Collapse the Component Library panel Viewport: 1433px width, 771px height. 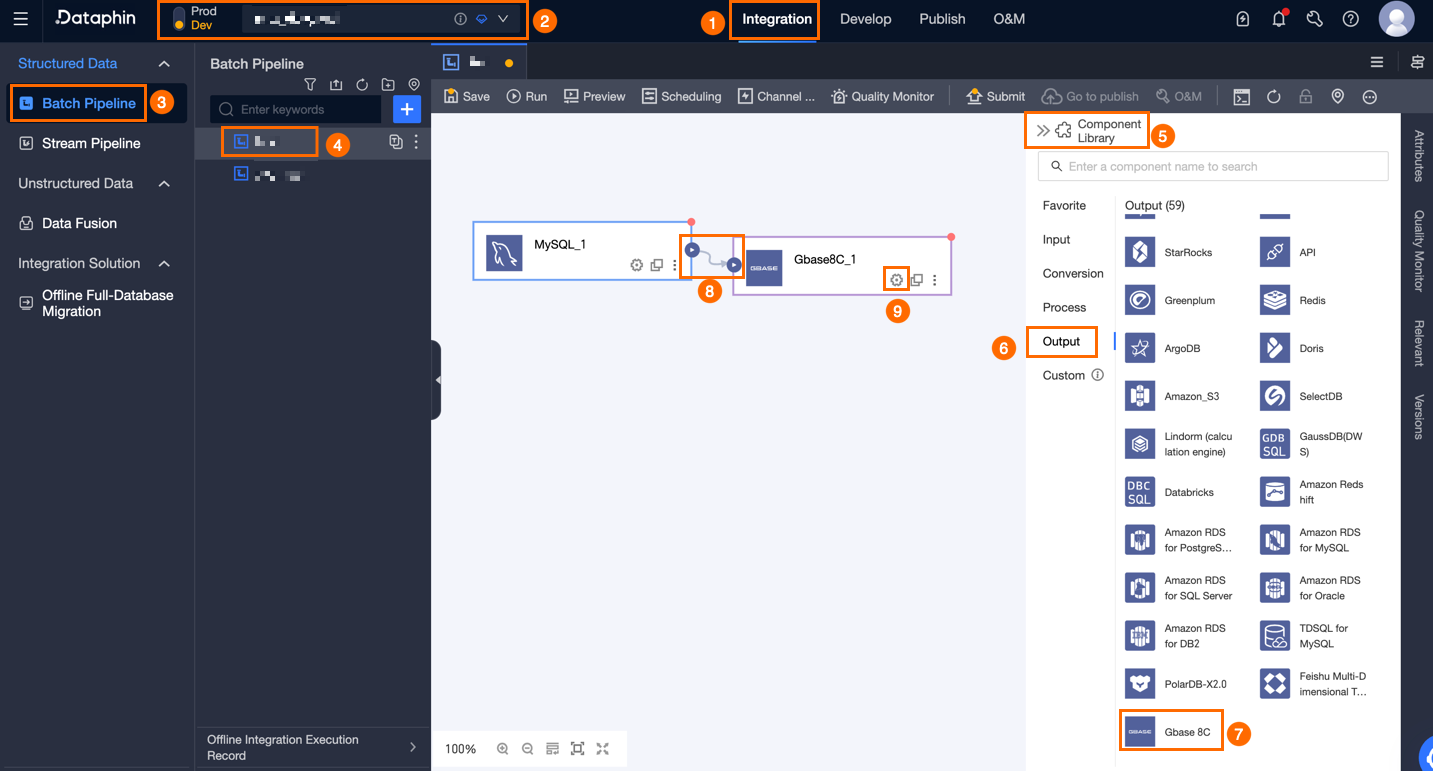(1043, 131)
